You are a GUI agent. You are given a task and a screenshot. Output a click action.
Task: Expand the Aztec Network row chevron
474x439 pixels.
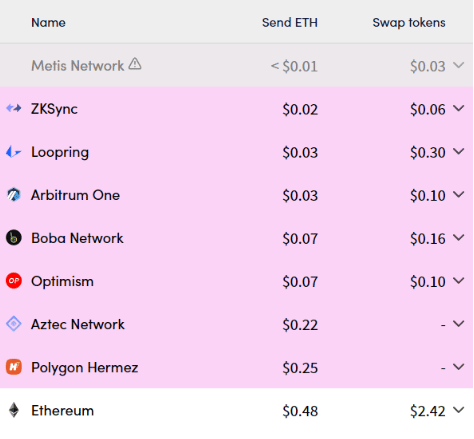click(x=459, y=324)
